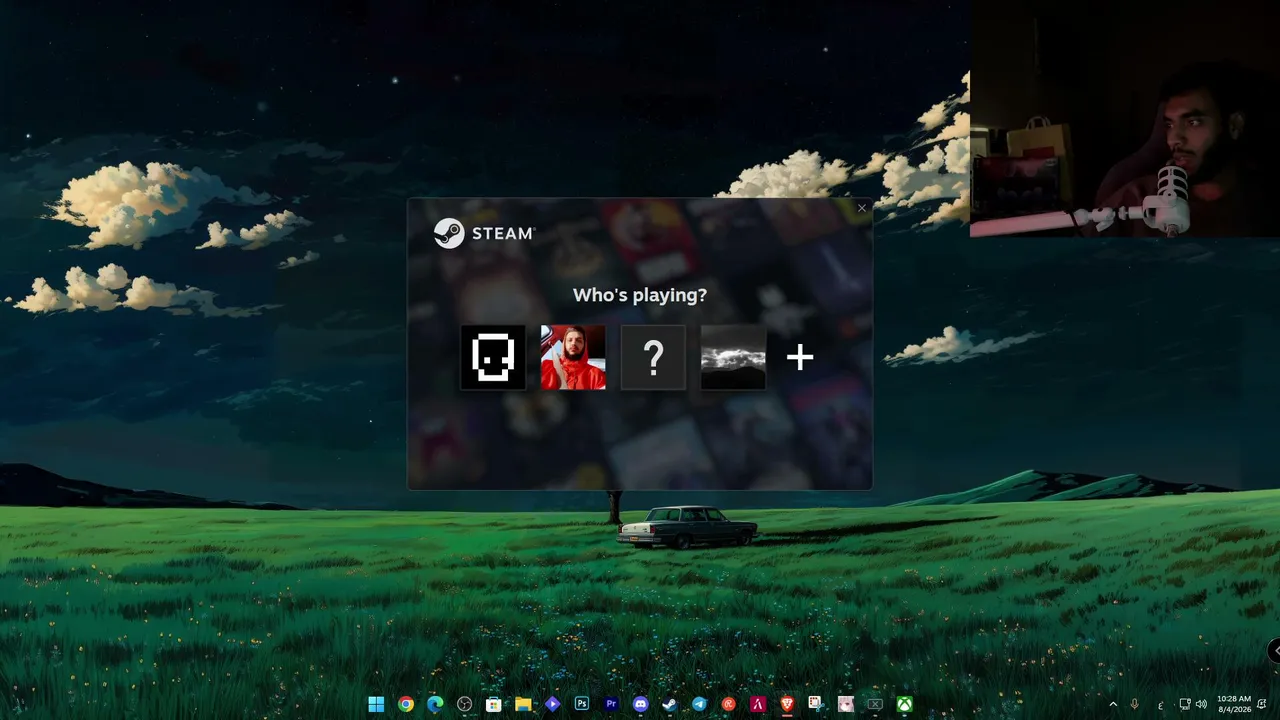Open the notifications bell in system tray

point(1263,704)
